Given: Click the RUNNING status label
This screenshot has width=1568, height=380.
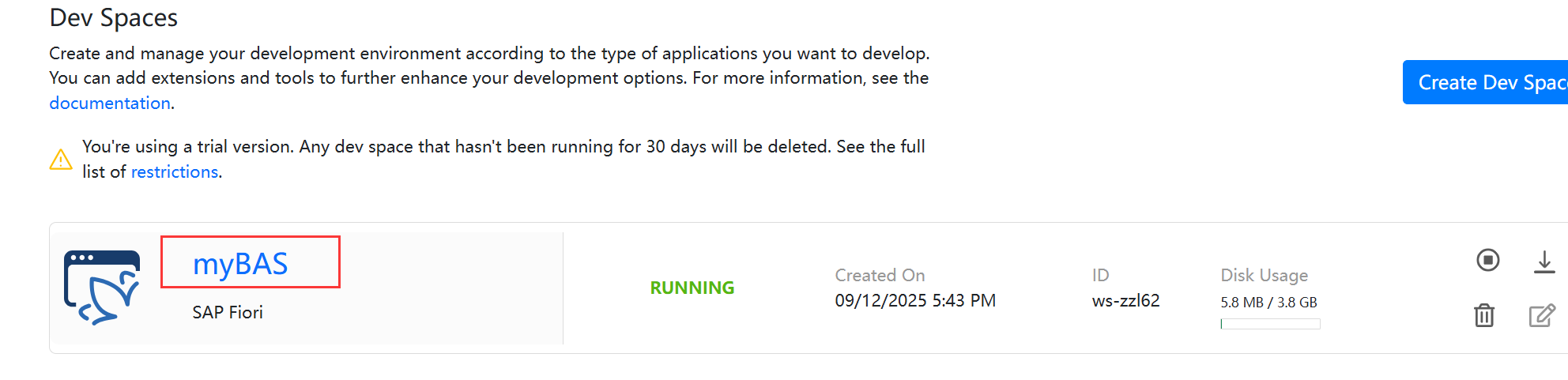Looking at the screenshot, I should click(692, 288).
